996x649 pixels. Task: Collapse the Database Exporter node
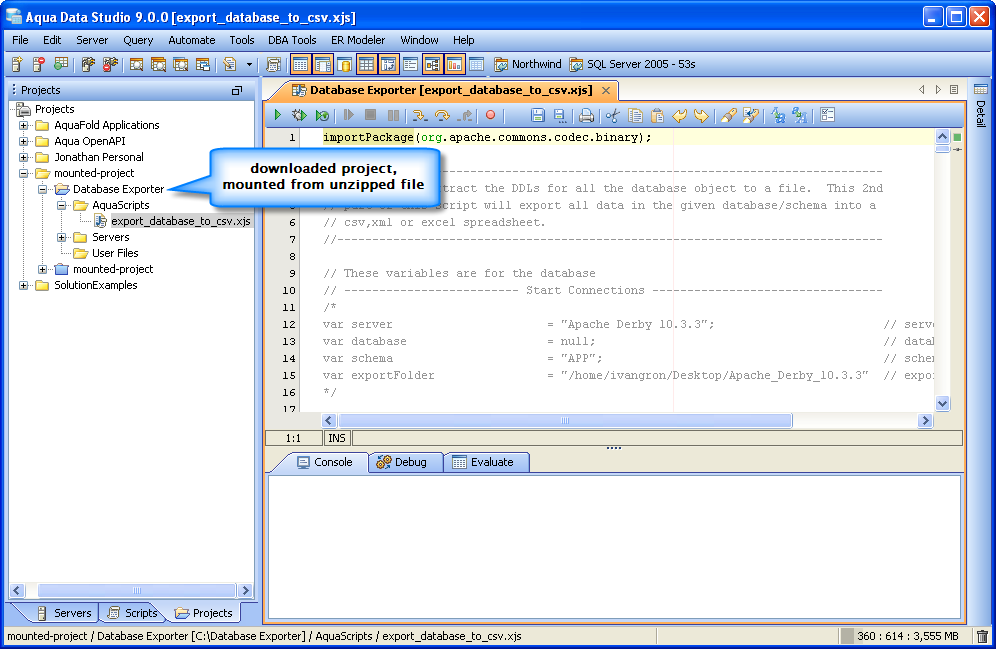click(43, 189)
